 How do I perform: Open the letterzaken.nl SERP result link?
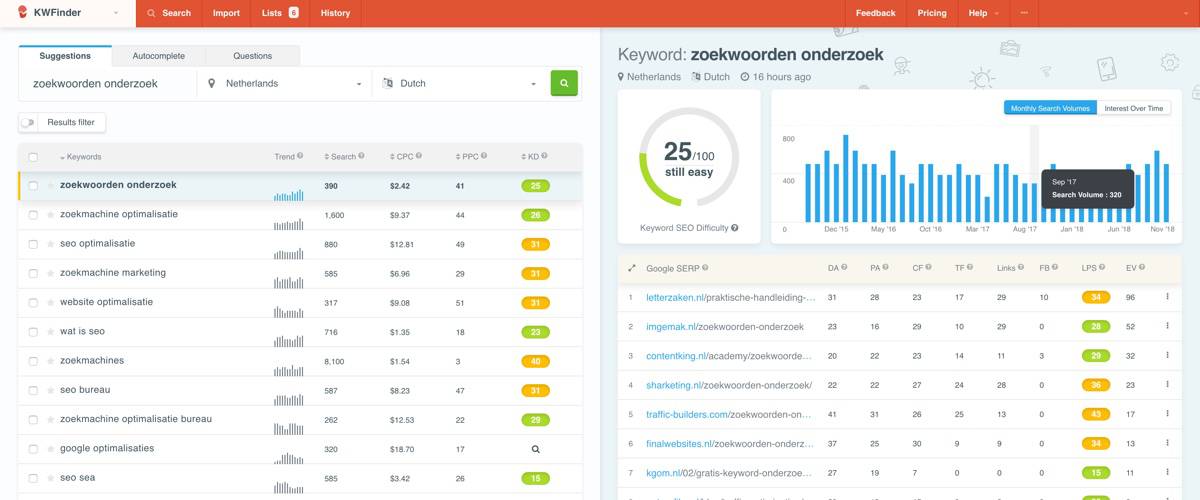pyautogui.click(x=731, y=297)
